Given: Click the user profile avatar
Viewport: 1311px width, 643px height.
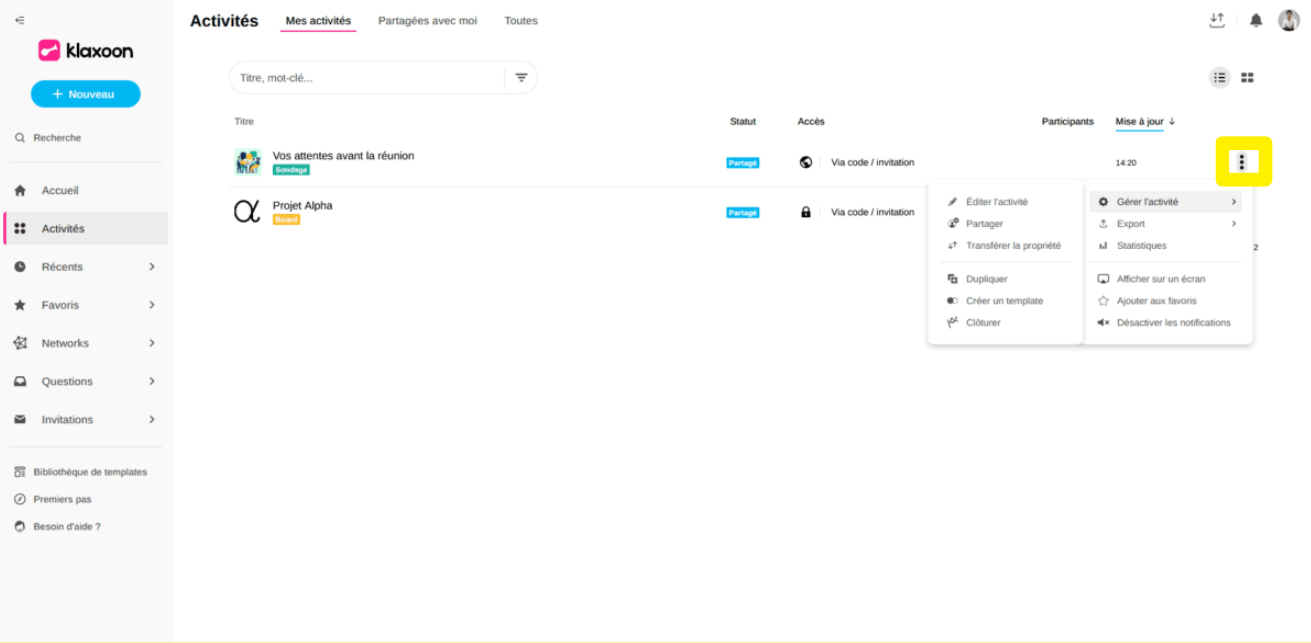Looking at the screenshot, I should coord(1289,20).
